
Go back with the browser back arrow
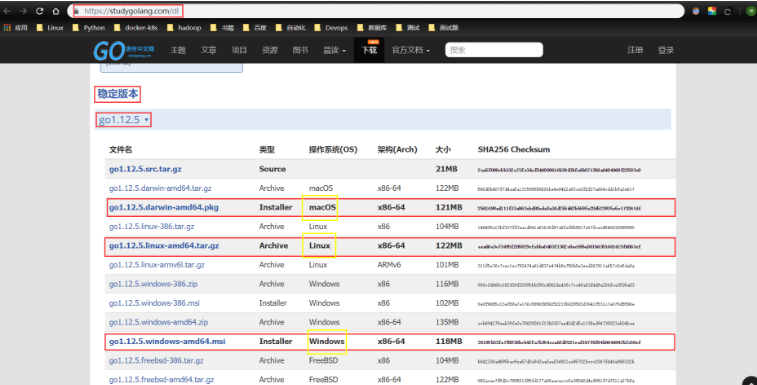pos(7,11)
